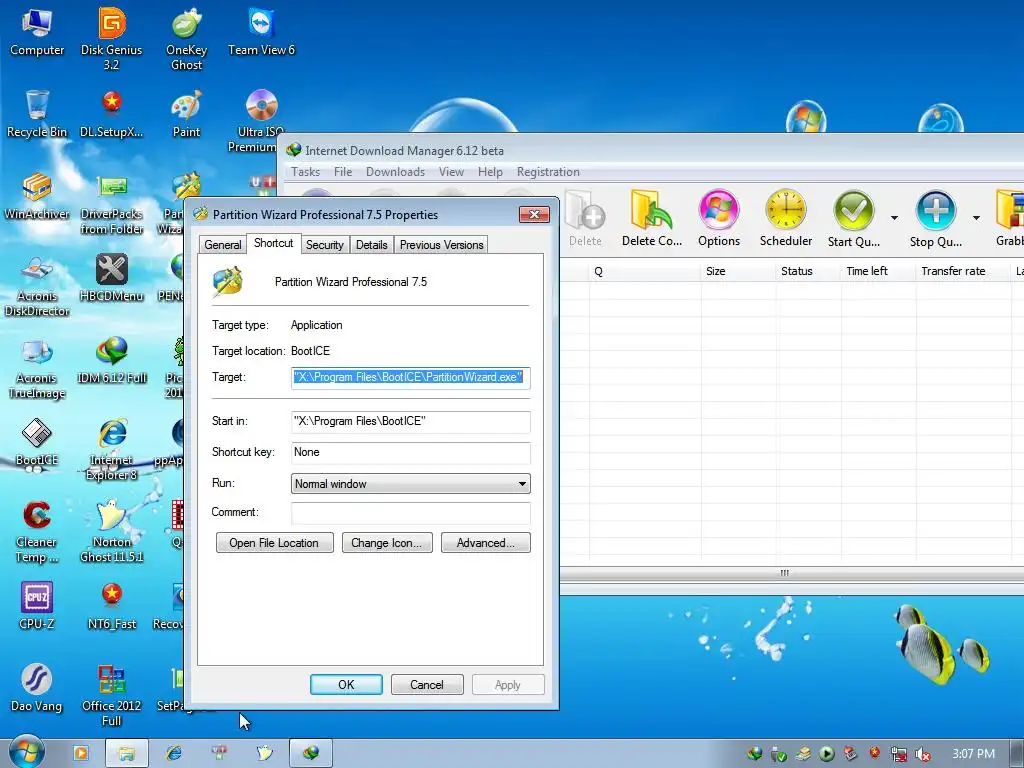Confirm the Properties dialog with OK

coord(346,684)
